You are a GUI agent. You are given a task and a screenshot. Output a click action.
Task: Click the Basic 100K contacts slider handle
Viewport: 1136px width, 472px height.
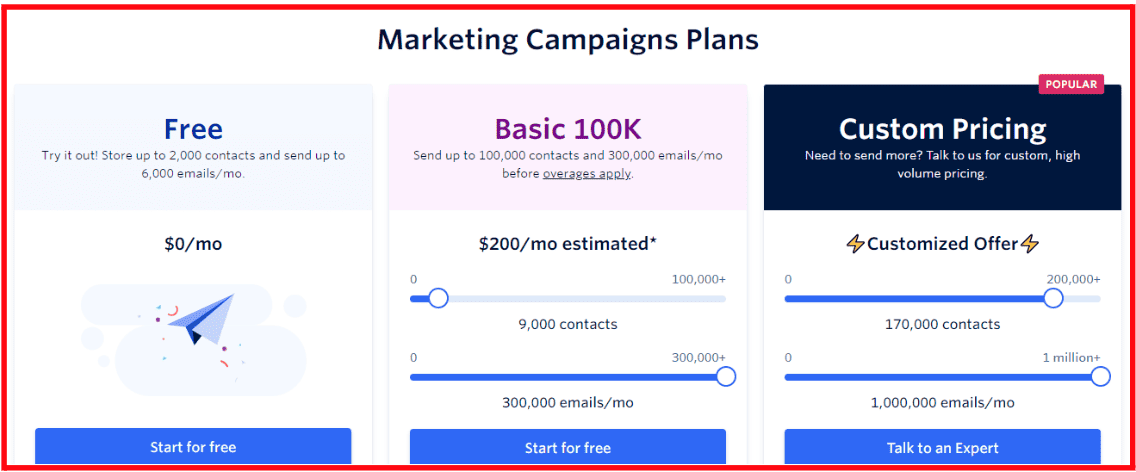(438, 298)
